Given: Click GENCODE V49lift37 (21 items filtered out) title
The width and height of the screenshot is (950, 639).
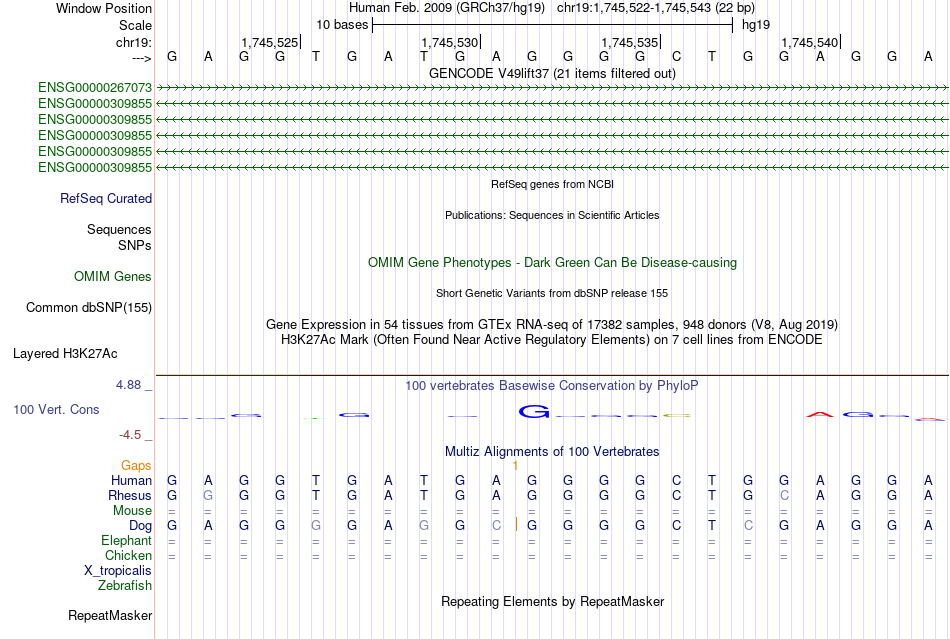Looking at the screenshot, I should 552,73.
